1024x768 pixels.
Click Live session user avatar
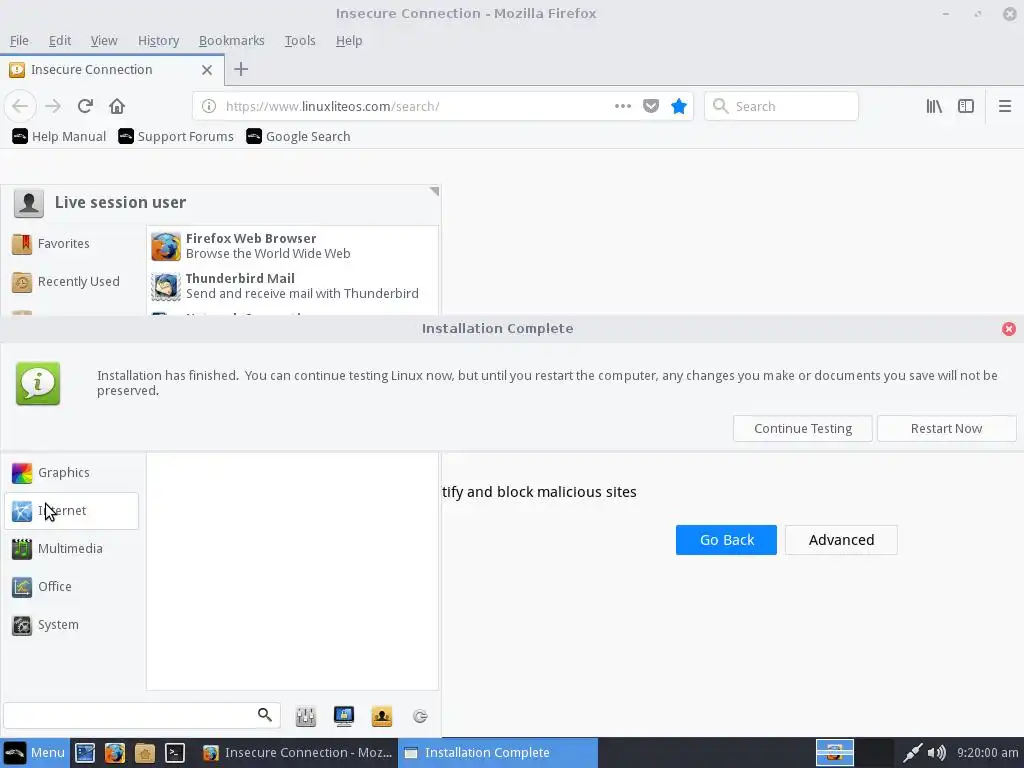29,203
